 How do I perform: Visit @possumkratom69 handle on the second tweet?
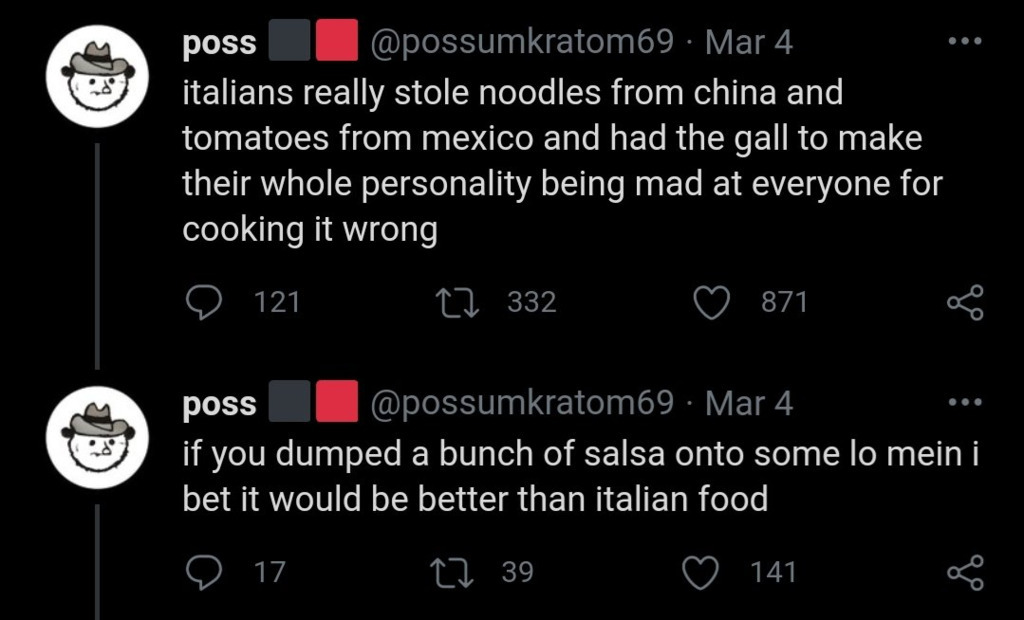[x=521, y=404]
